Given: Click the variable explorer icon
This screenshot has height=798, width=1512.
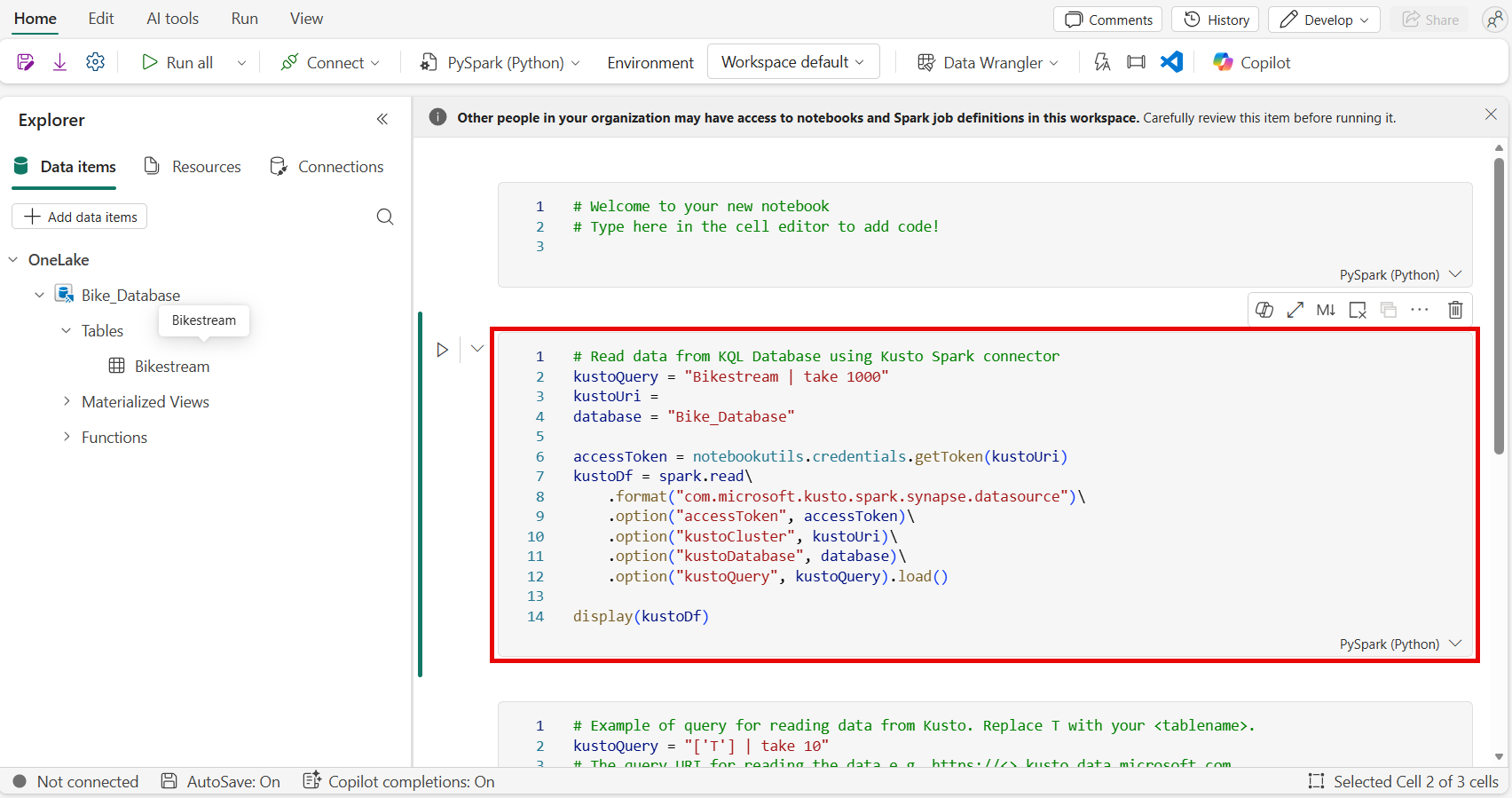Looking at the screenshot, I should point(1102,62).
